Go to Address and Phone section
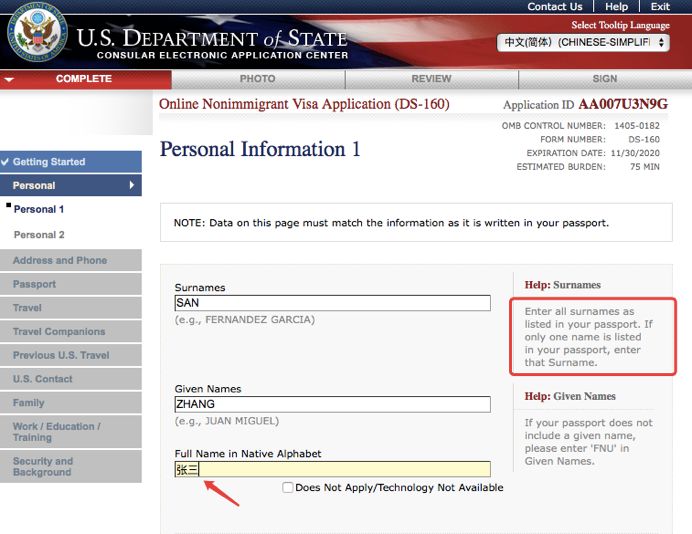The height and width of the screenshot is (534, 692). 71,260
